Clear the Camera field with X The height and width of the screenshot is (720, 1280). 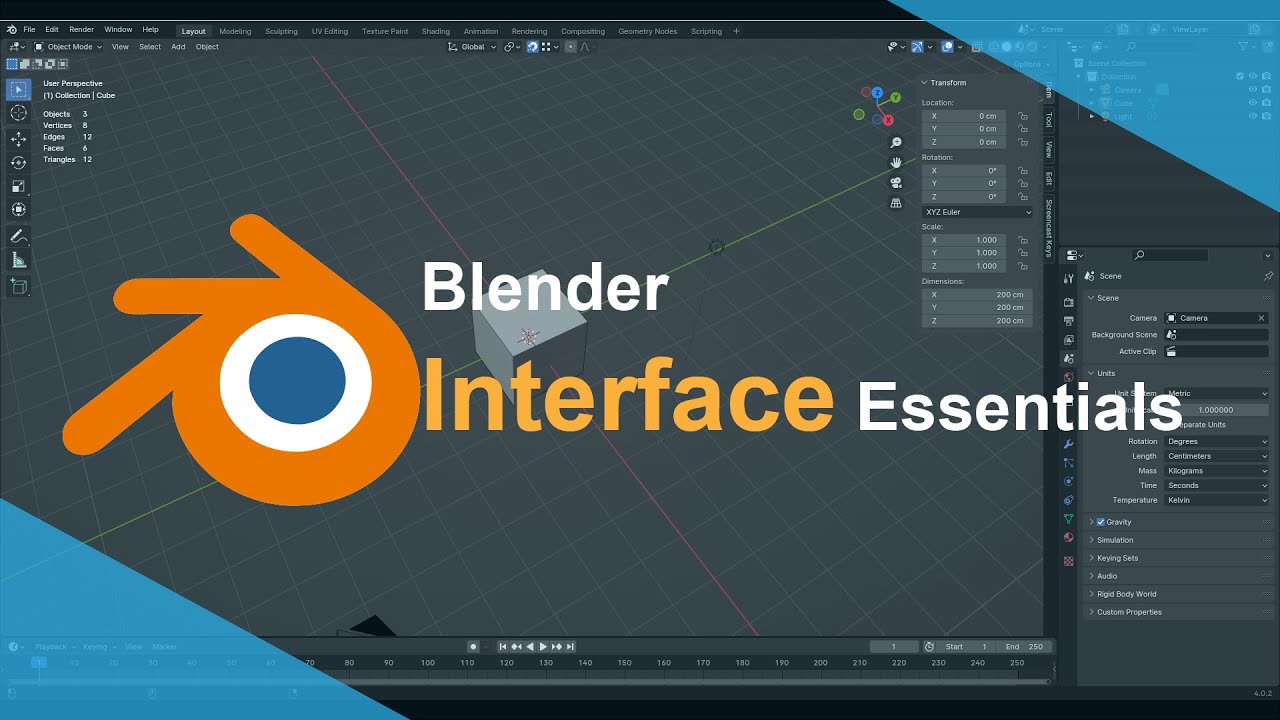1261,318
